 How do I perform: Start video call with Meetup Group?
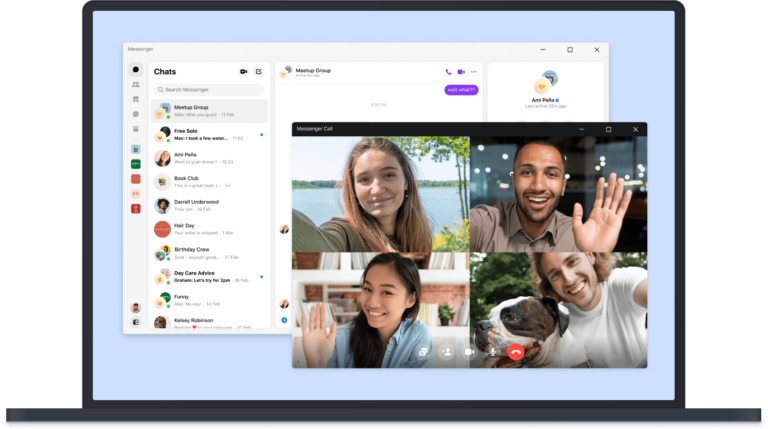[x=461, y=72]
